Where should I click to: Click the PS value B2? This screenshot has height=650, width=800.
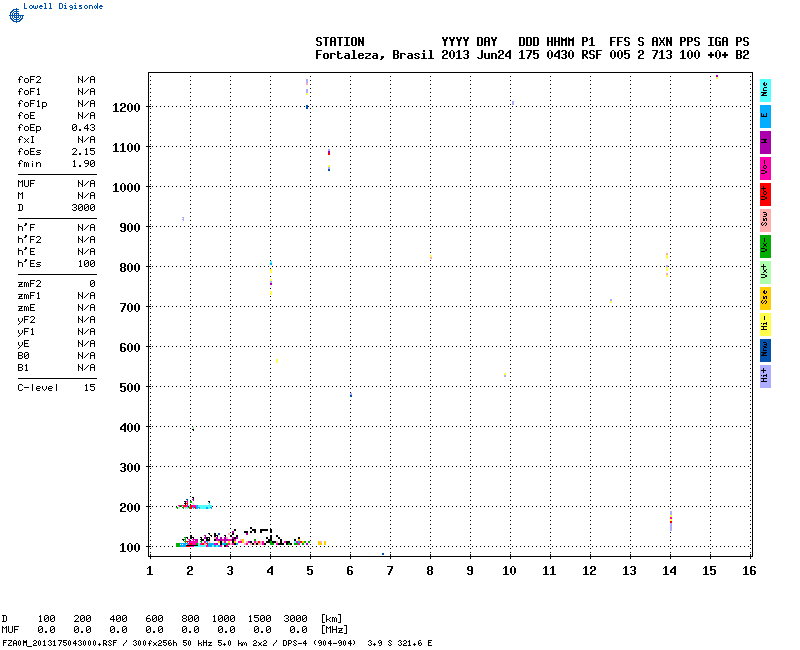tap(742, 55)
